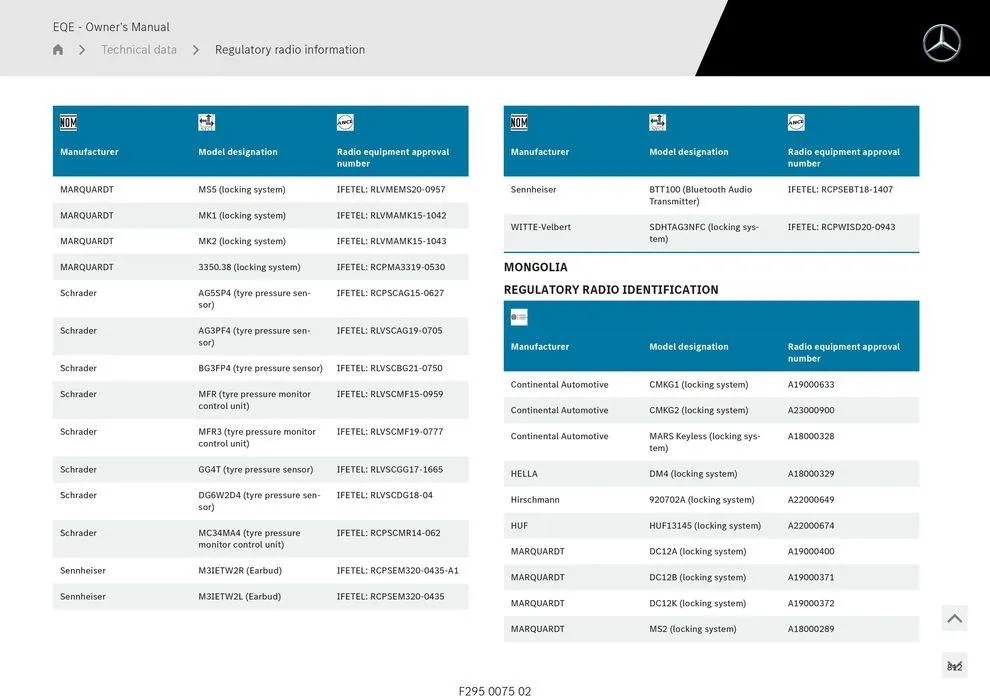This screenshot has width=990, height=700.
Task: Click the icon in the Mongolia table header
Action: point(519,317)
